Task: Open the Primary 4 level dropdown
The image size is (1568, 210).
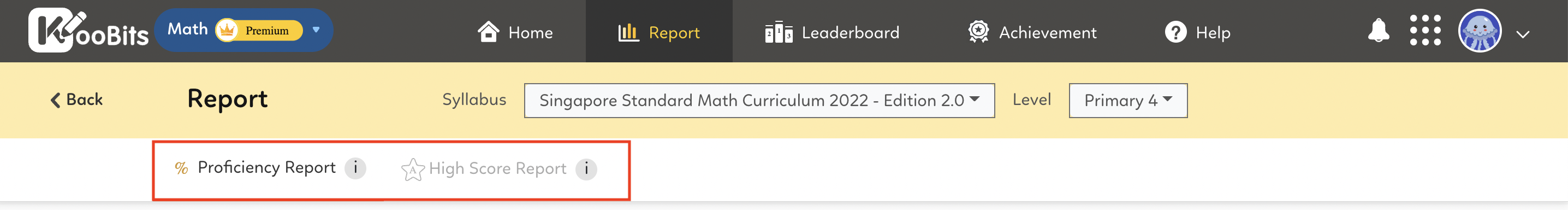Action: pyautogui.click(x=1127, y=100)
